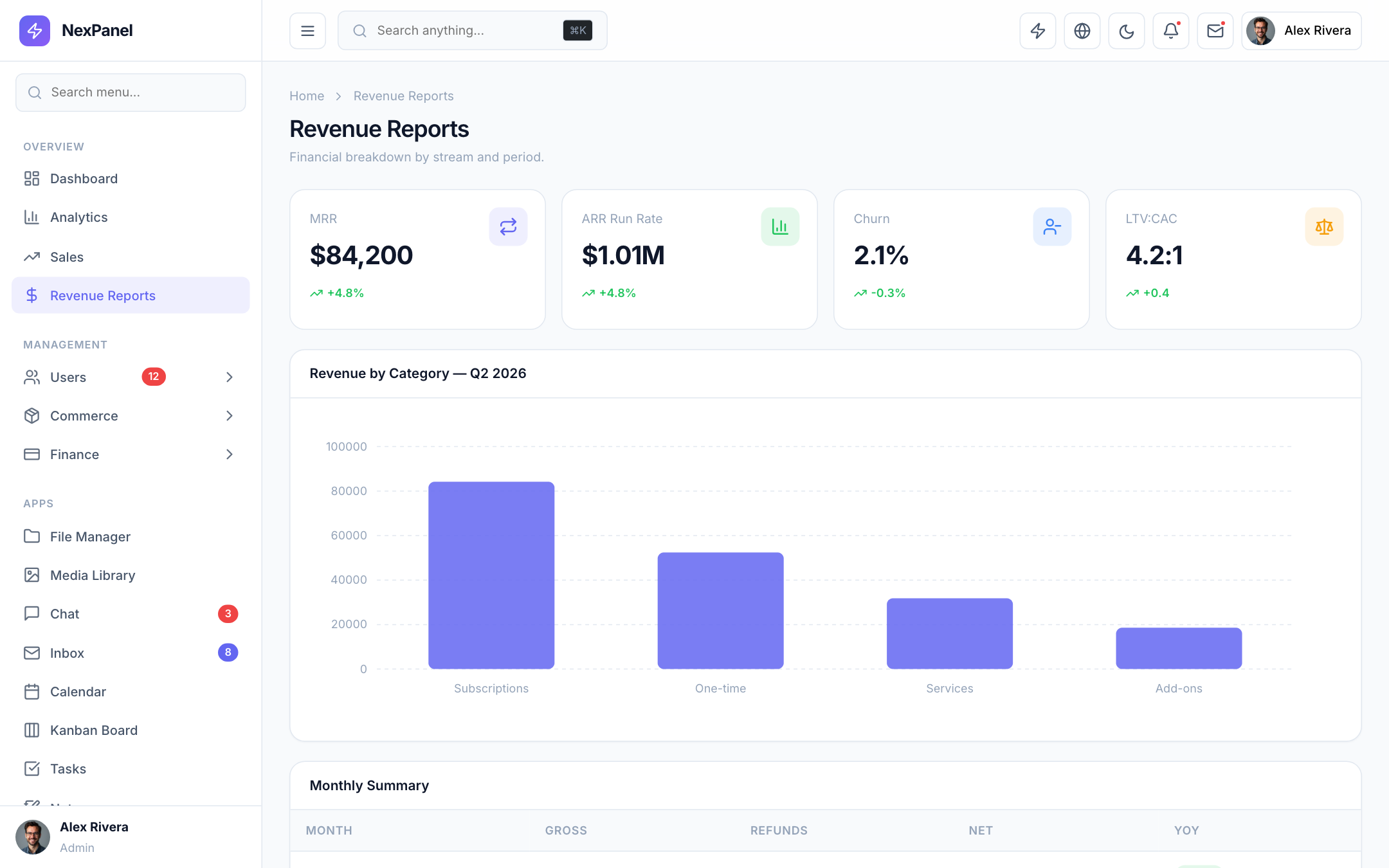This screenshot has width=1389, height=868.
Task: Click the Analytics bar chart icon
Action: 32,217
